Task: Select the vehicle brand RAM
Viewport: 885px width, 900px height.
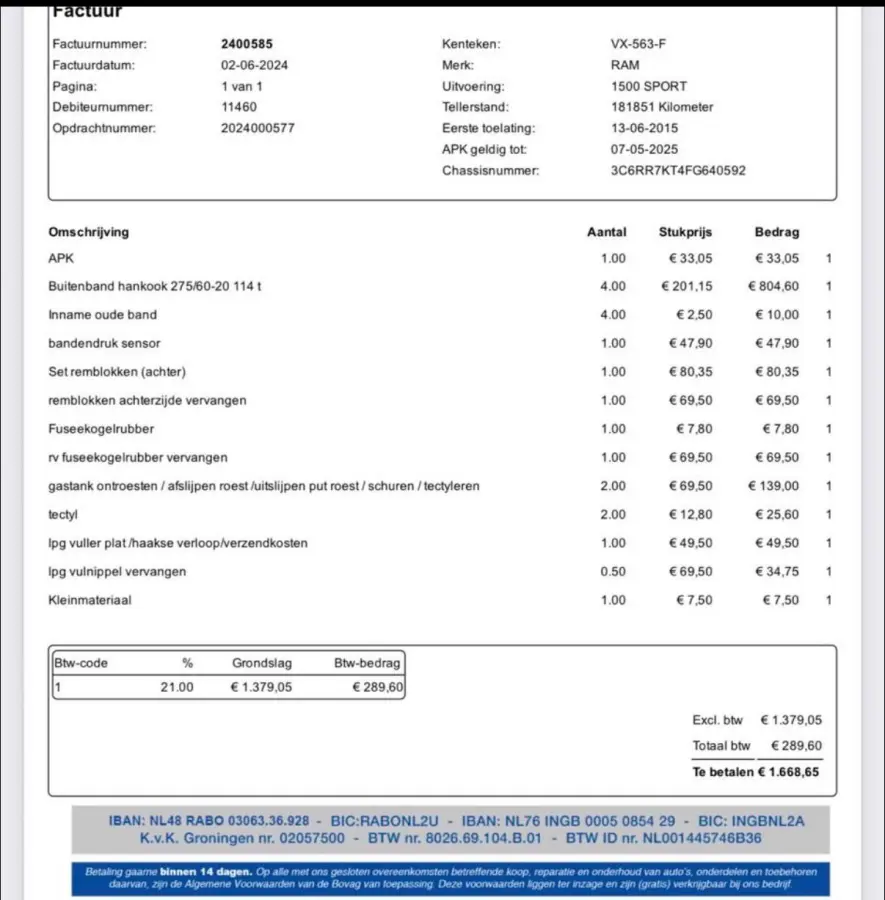Action: pos(625,65)
